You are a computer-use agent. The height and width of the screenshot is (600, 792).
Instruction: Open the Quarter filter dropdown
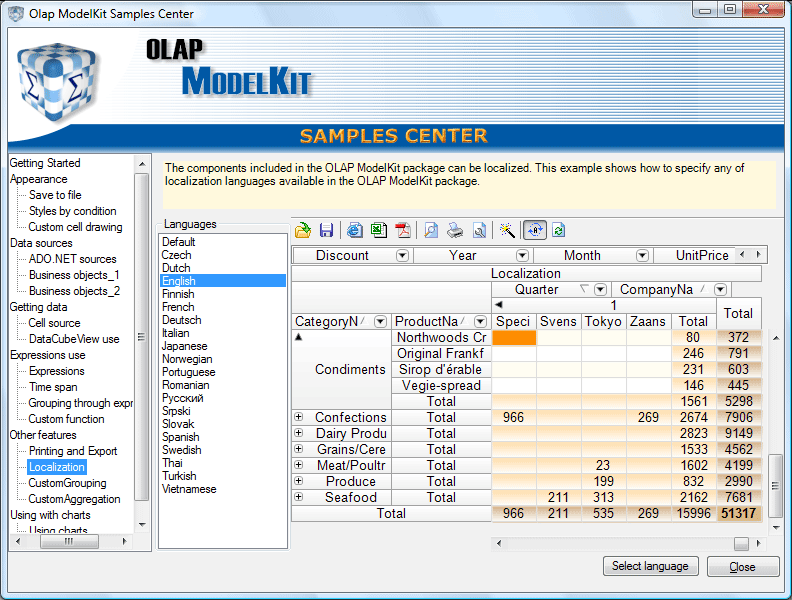click(x=601, y=290)
